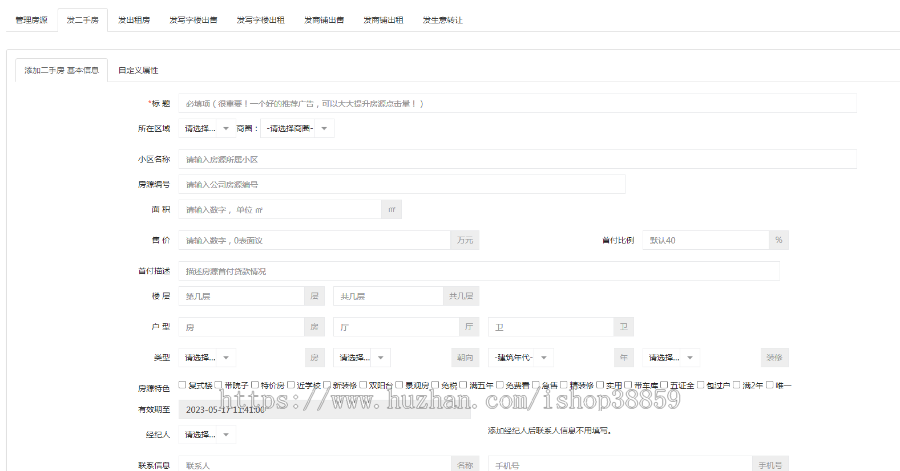Image resolution: width=900 pixels, height=471 pixels.
Task: Tick the 新装修 checkbox
Action: click(x=327, y=385)
